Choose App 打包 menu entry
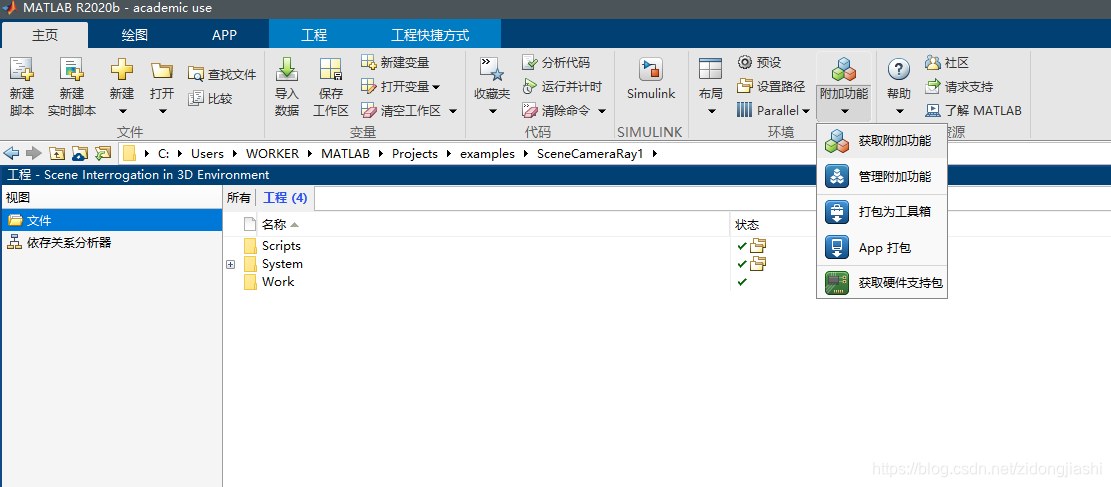 tap(882, 247)
